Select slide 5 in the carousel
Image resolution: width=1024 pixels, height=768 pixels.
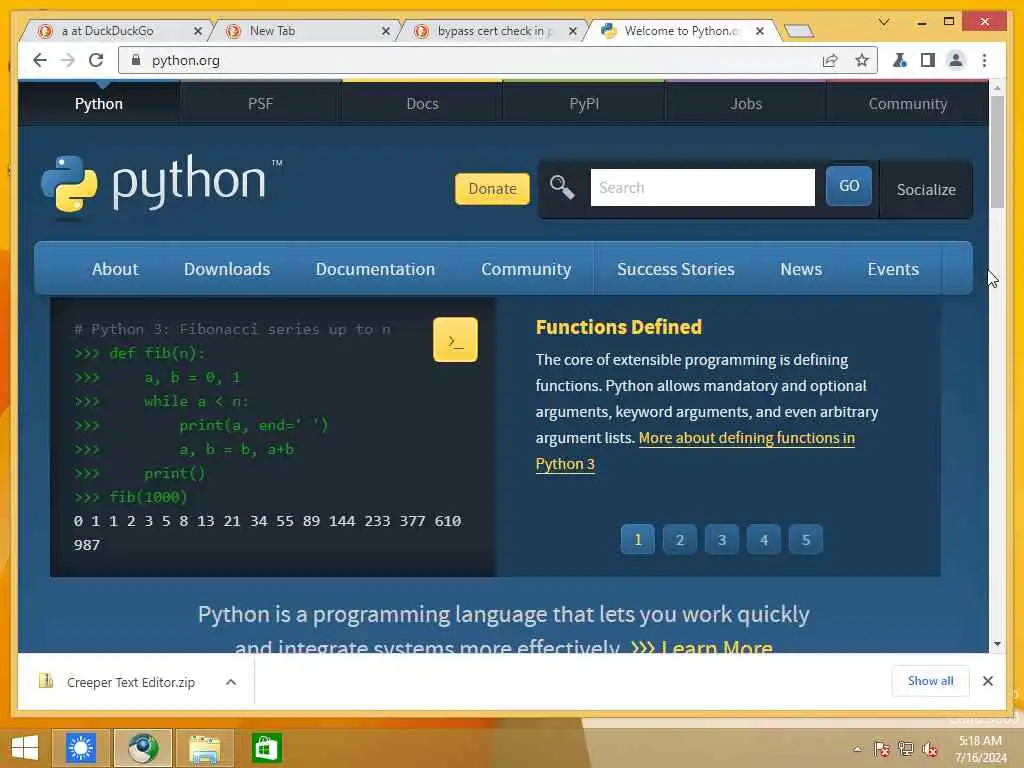tap(806, 540)
